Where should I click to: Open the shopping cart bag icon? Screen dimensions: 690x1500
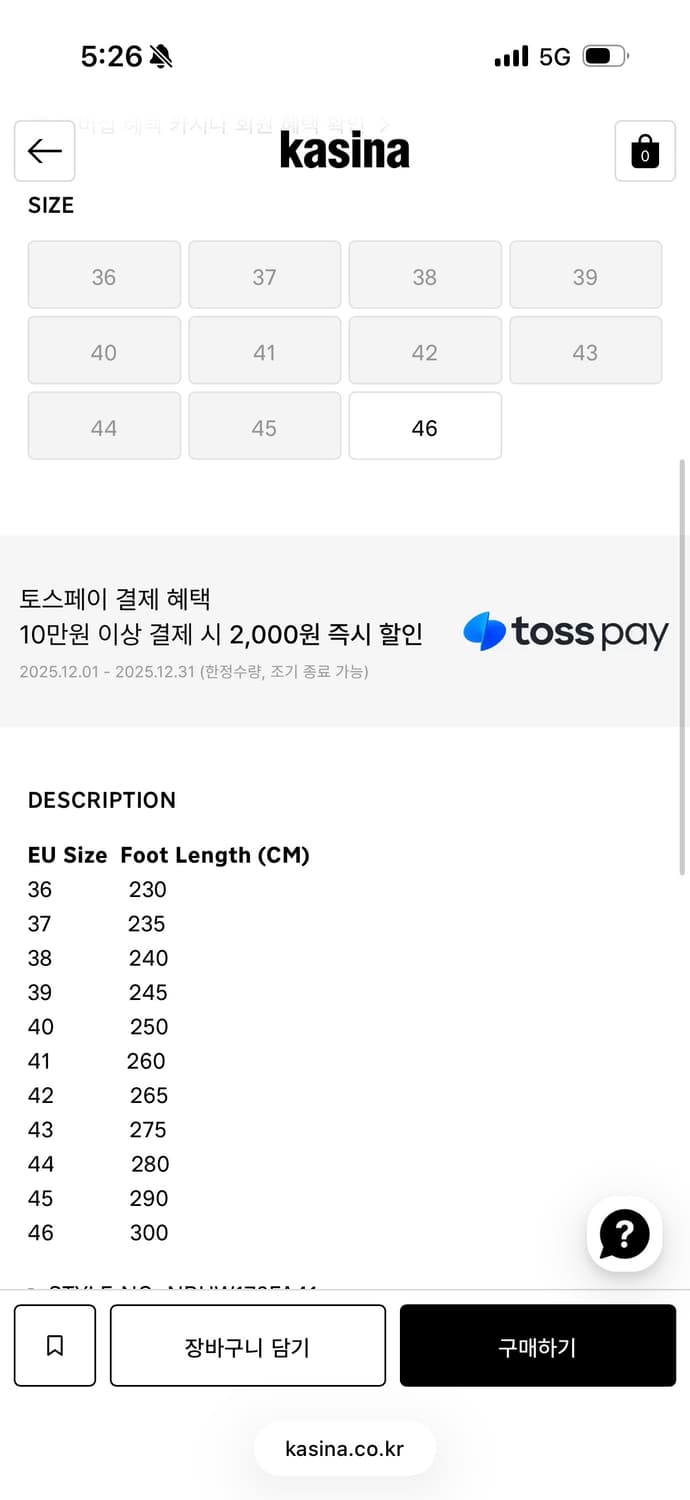(x=645, y=152)
